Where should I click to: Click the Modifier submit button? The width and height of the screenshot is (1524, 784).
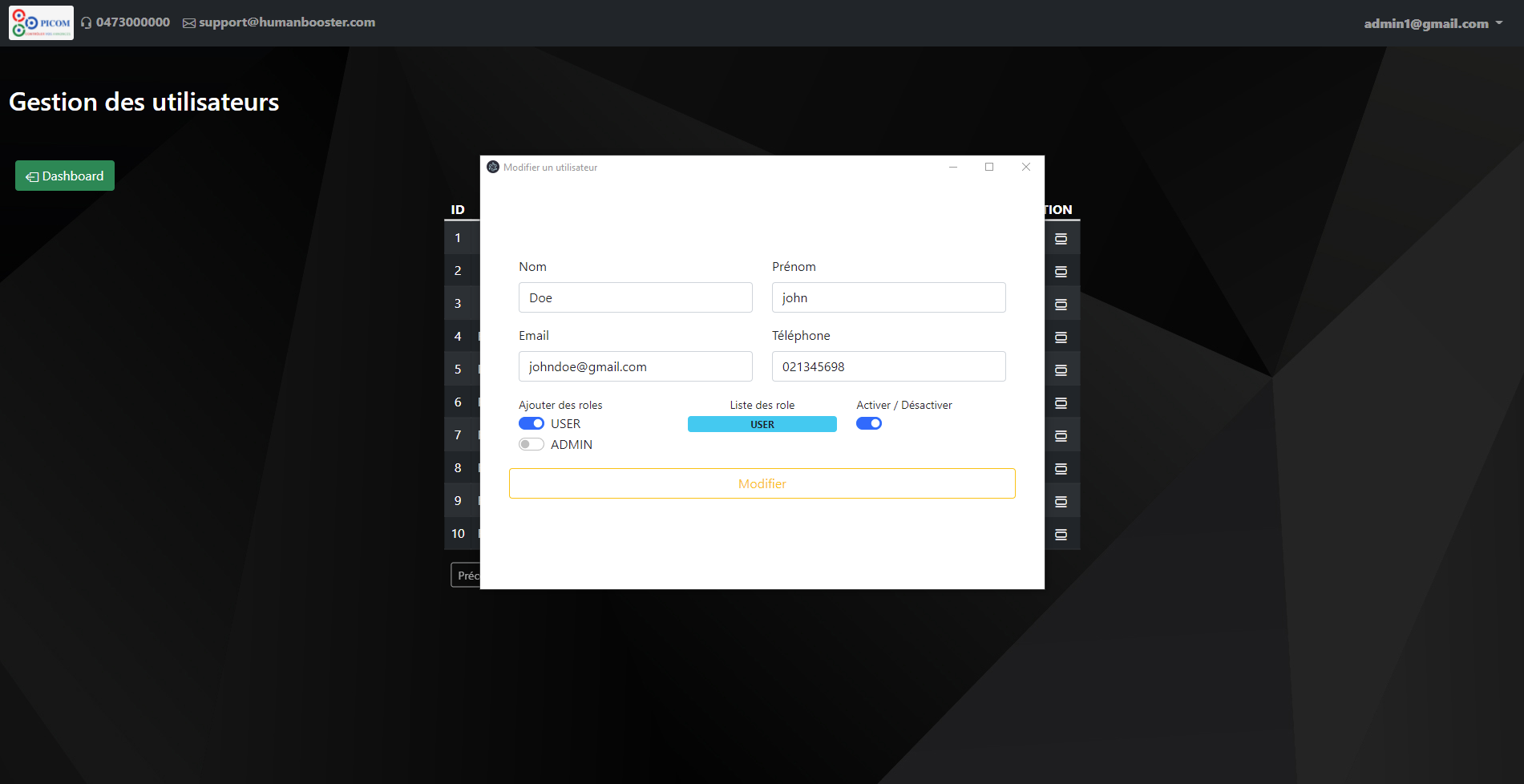coord(762,483)
